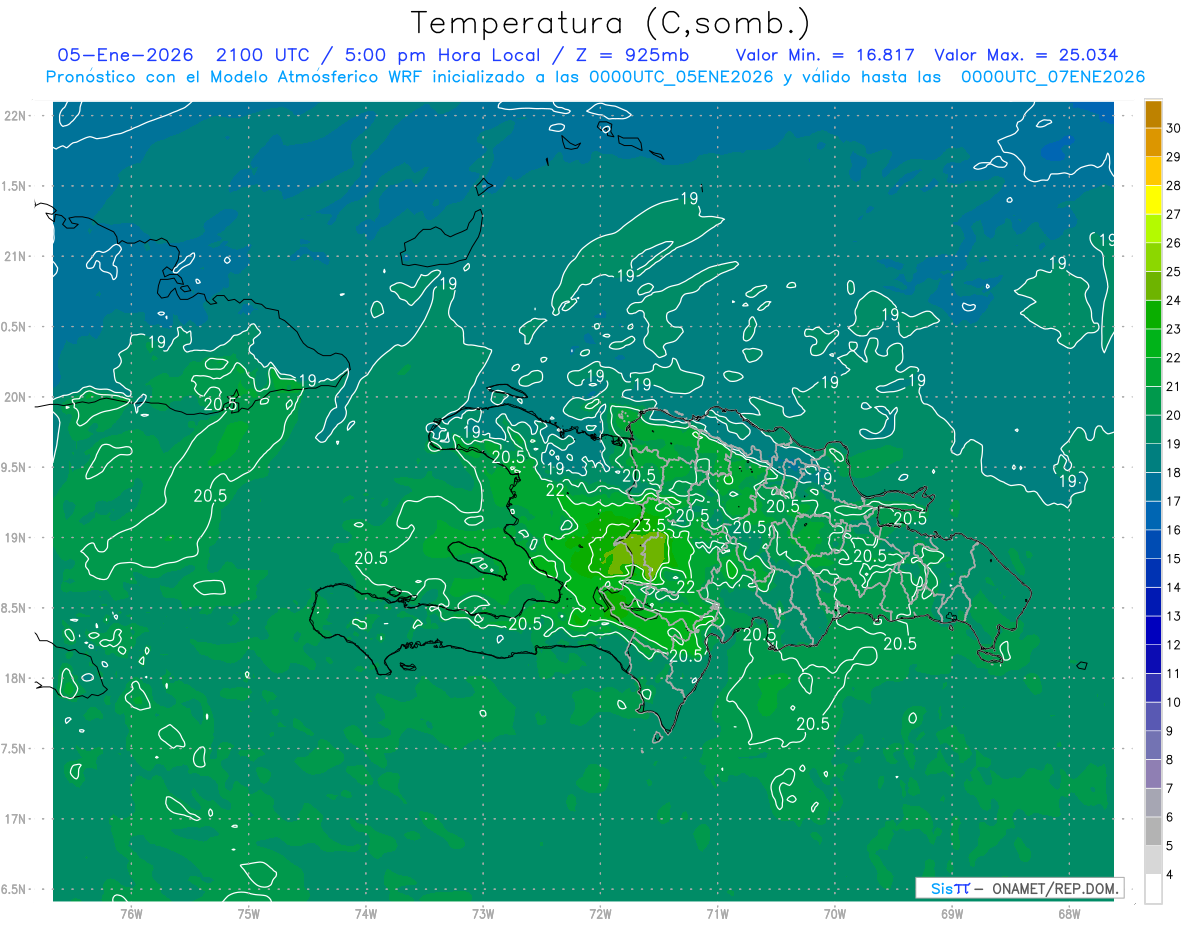The width and height of the screenshot is (1200, 927).
Task: Click legend value "7"
Action: pyautogui.click(x=1170, y=788)
